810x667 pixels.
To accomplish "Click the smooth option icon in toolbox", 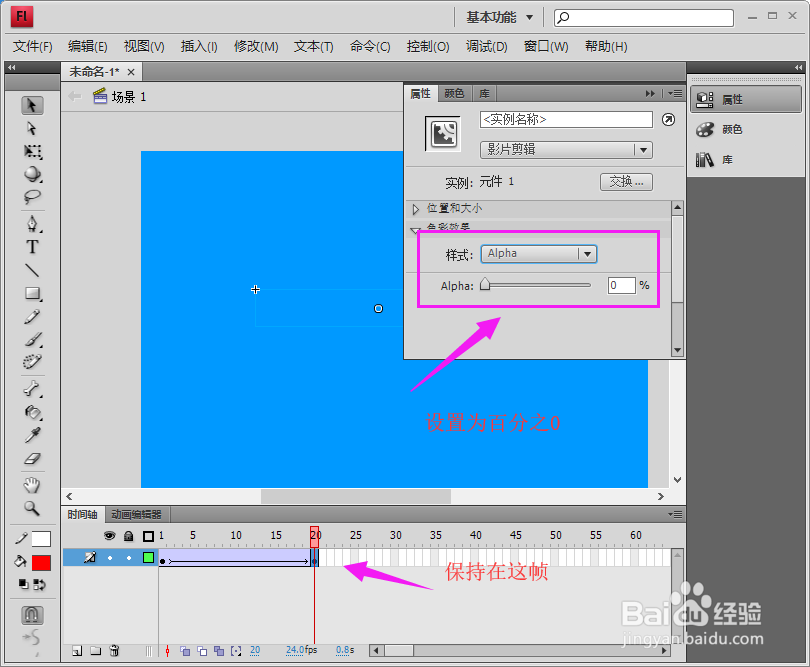I will pos(32,638).
